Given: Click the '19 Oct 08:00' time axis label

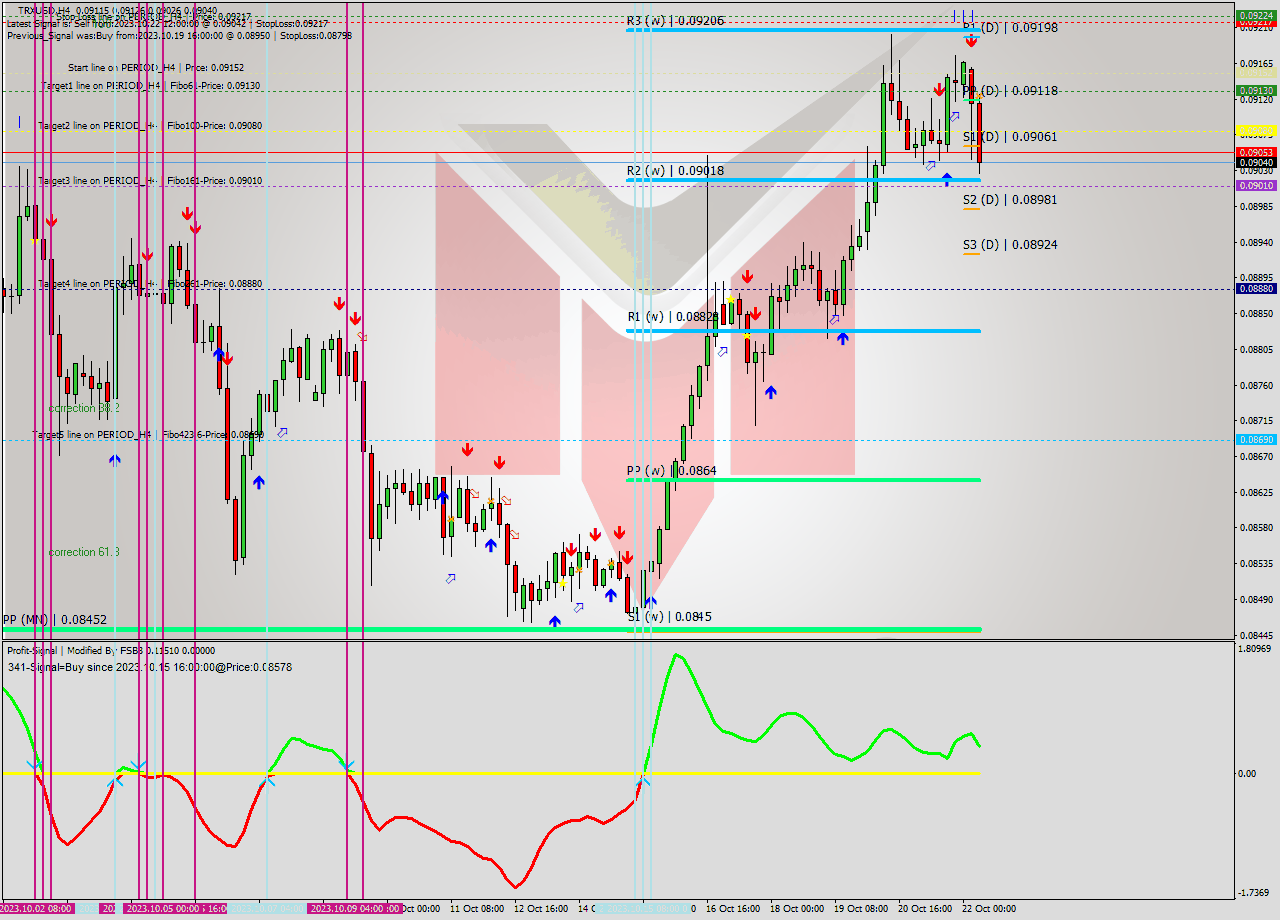Looking at the screenshot, I should click(861, 908).
